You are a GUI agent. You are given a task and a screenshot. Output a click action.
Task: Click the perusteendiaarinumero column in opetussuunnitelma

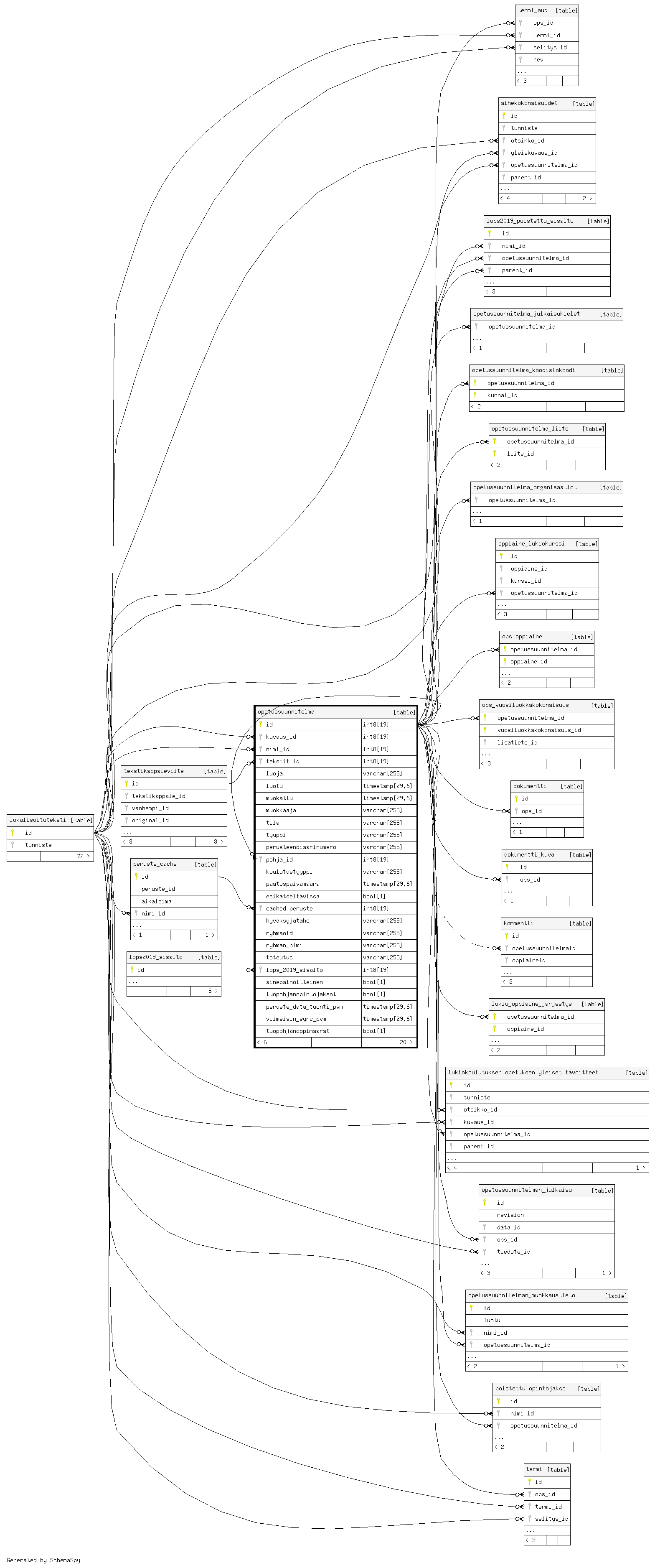pyautogui.click(x=336, y=847)
